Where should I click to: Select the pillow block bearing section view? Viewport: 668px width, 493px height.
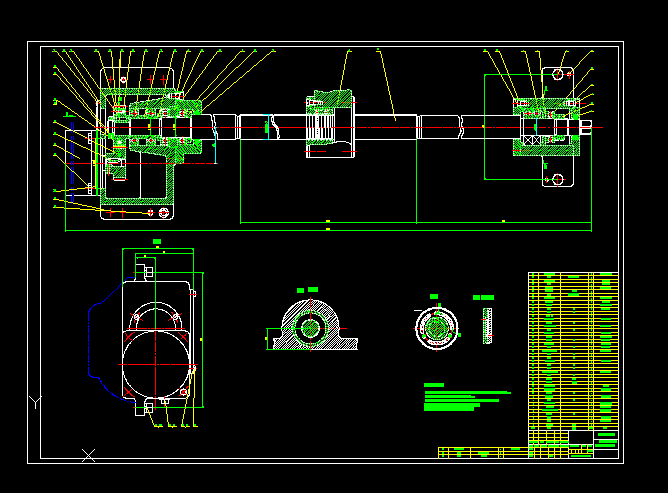(315, 325)
